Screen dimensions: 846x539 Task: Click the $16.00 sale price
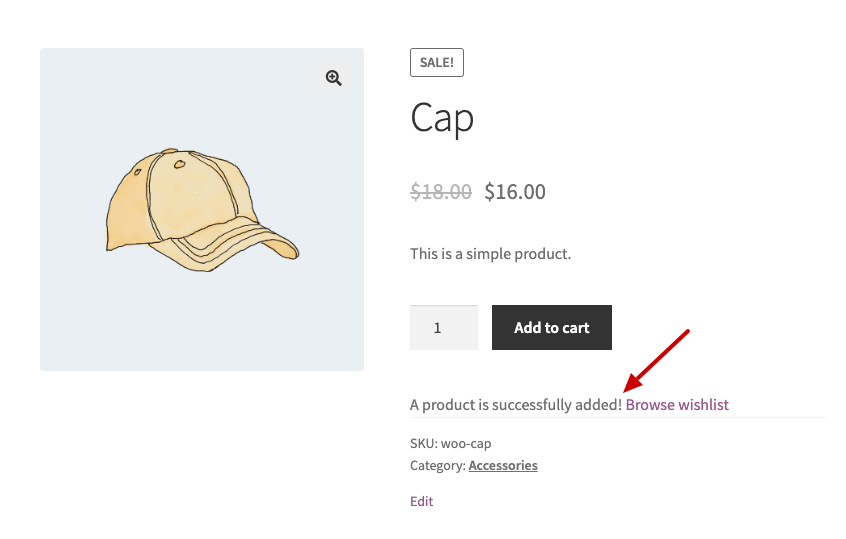[x=515, y=192]
